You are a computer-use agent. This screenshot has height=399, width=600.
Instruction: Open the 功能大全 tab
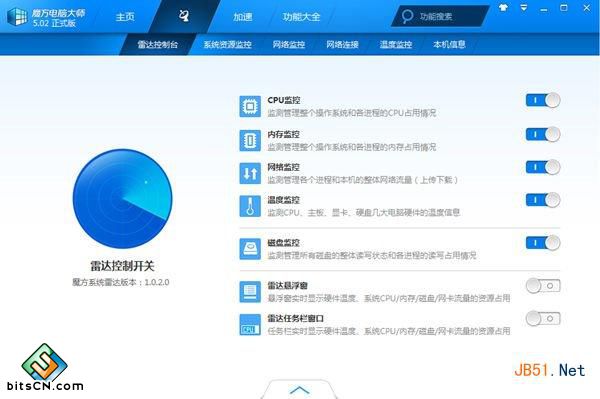point(301,17)
